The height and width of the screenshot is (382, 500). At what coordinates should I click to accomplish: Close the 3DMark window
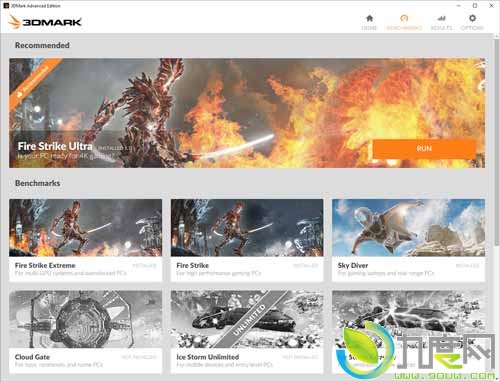[491, 6]
